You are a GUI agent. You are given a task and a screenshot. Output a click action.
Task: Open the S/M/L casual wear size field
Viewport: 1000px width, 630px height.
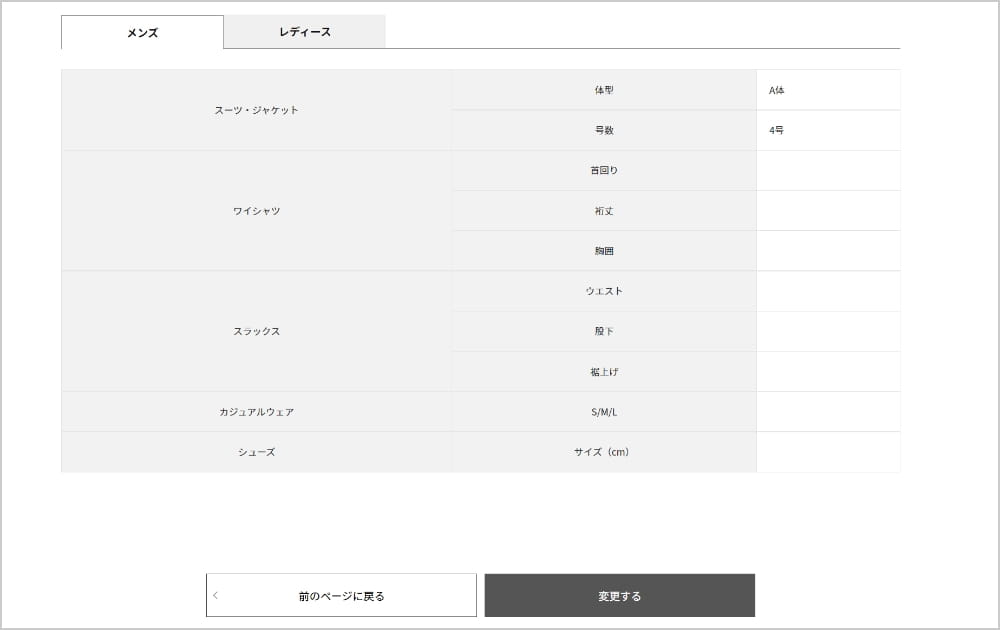(828, 412)
